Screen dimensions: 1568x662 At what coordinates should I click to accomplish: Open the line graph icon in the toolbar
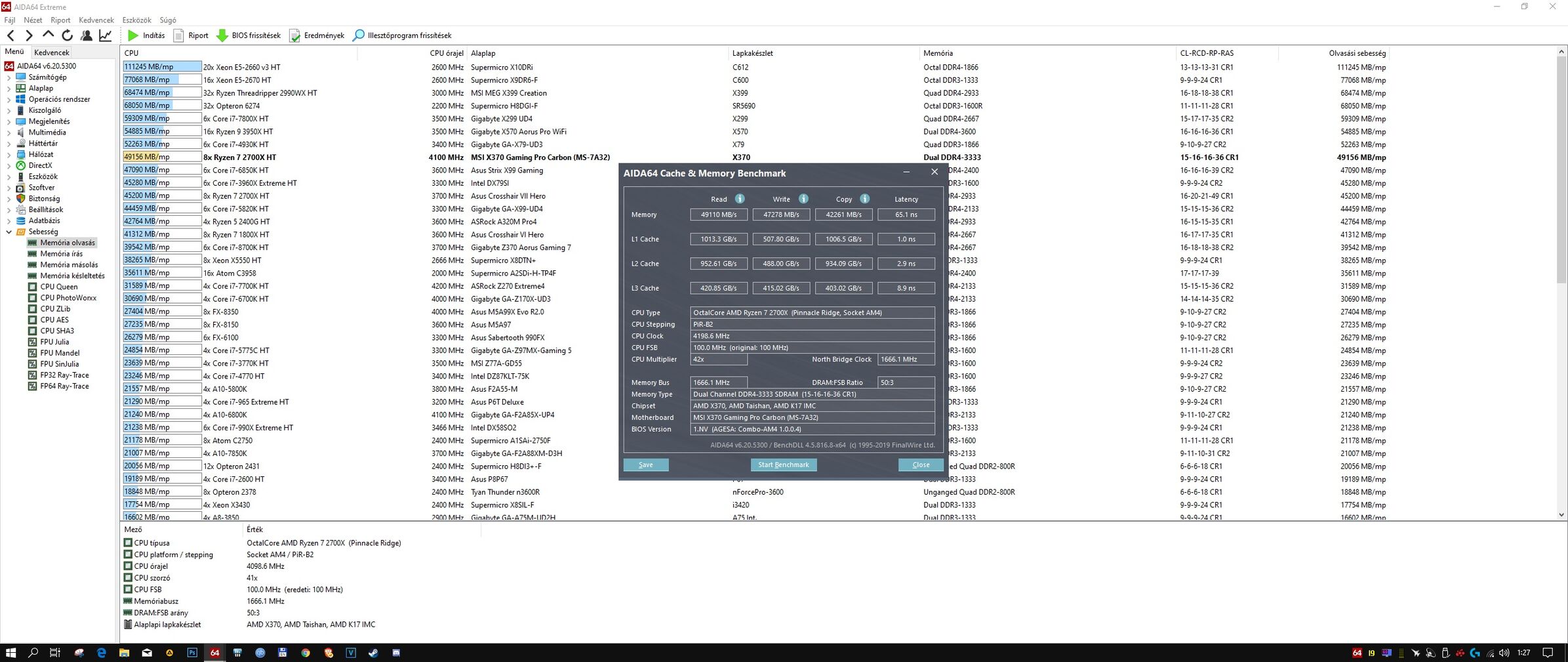pos(105,35)
